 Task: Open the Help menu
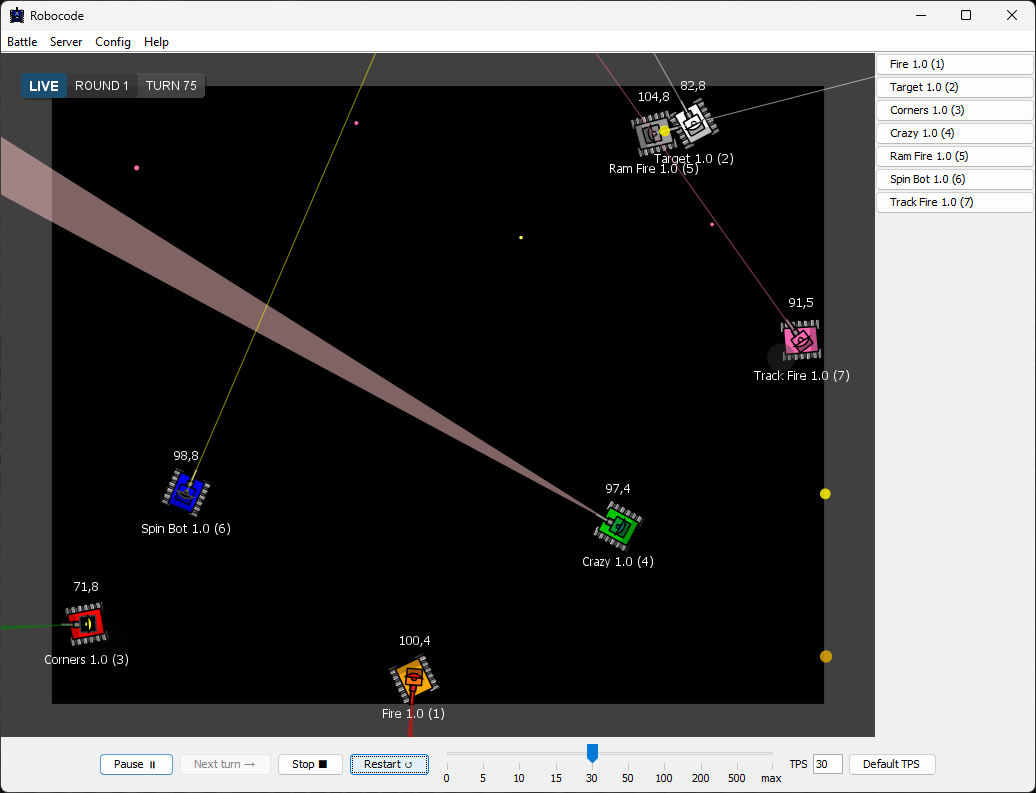(x=156, y=42)
